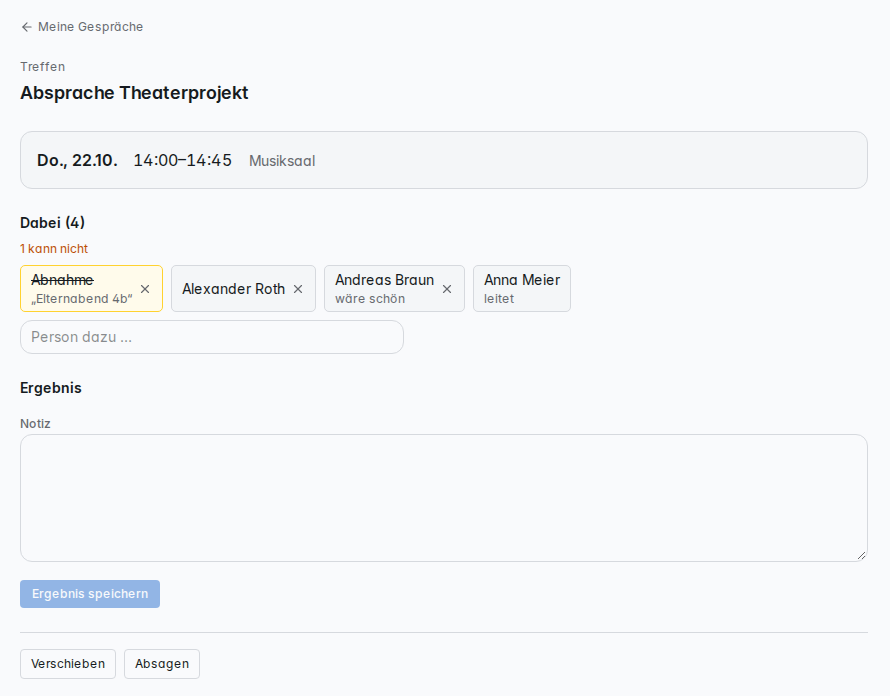Click the Absprache Theaterprojekt title
This screenshot has width=890, height=696.
pyautogui.click(x=135, y=93)
